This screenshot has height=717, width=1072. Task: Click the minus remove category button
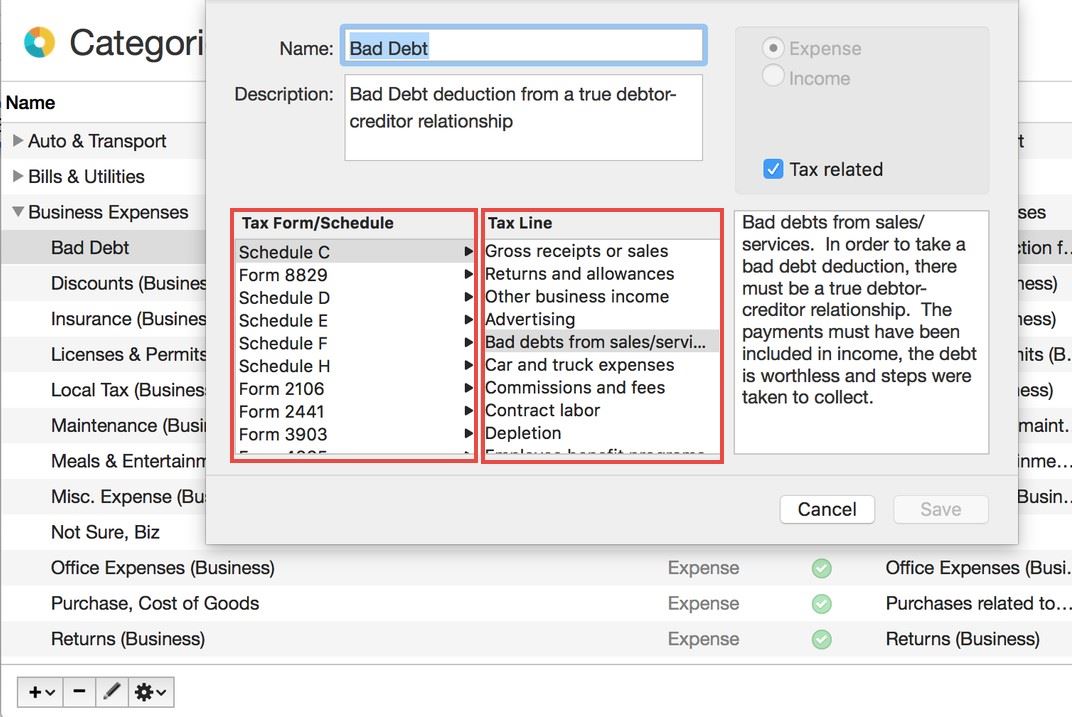(79, 691)
